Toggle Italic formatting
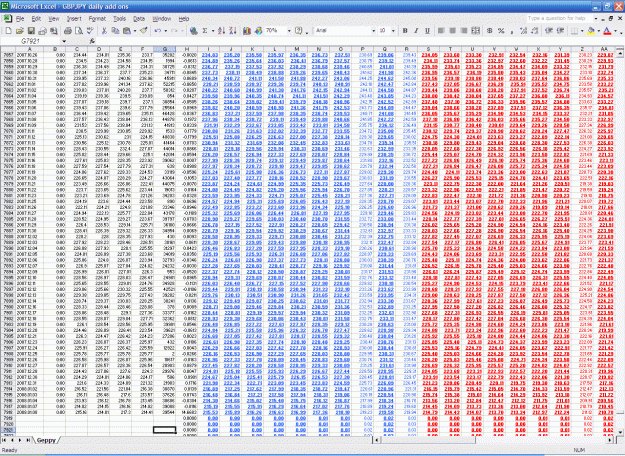This screenshot has width=625, height=456. (x=416, y=31)
